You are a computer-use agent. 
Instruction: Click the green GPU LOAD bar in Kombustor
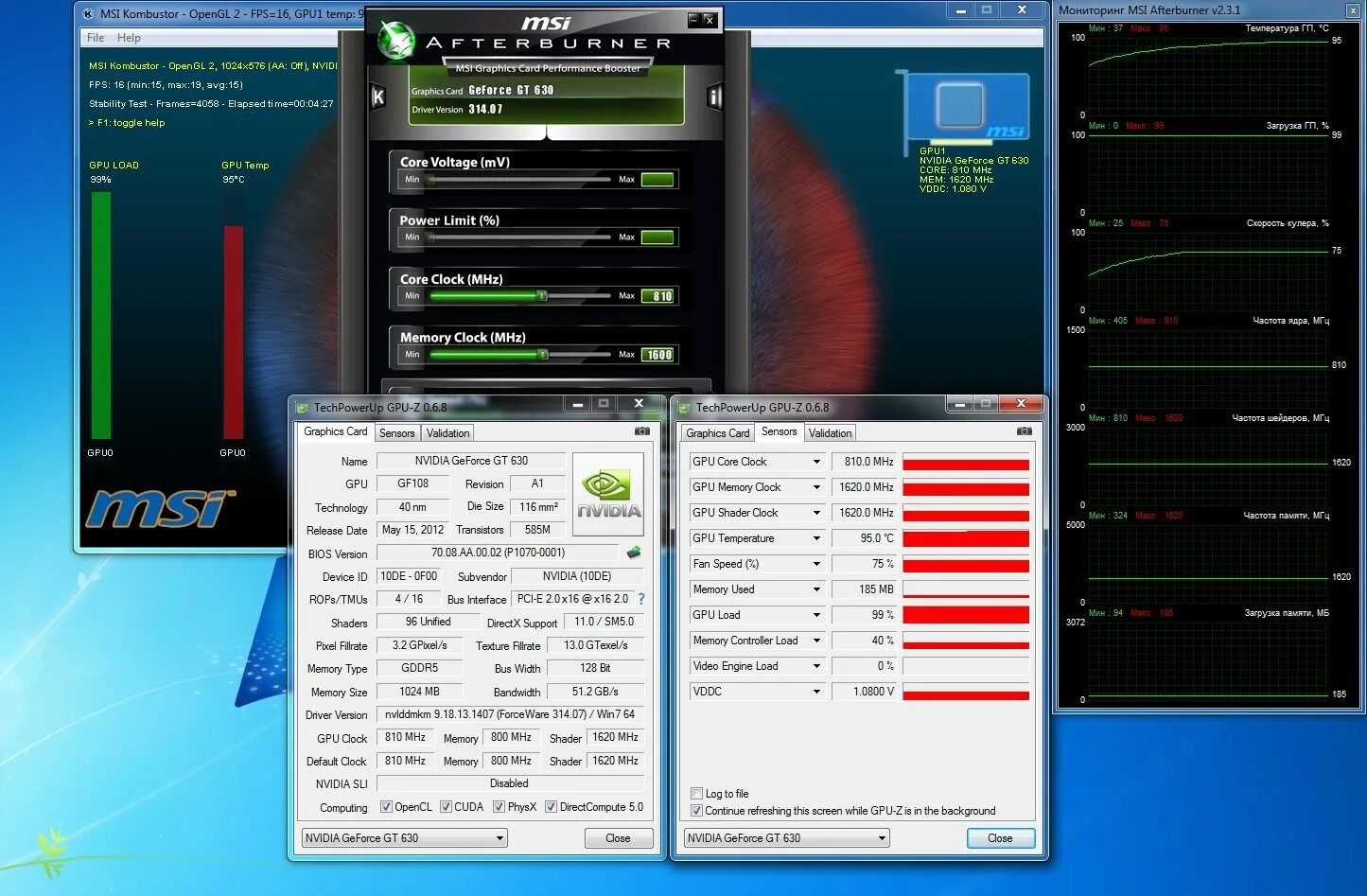[x=100, y=316]
